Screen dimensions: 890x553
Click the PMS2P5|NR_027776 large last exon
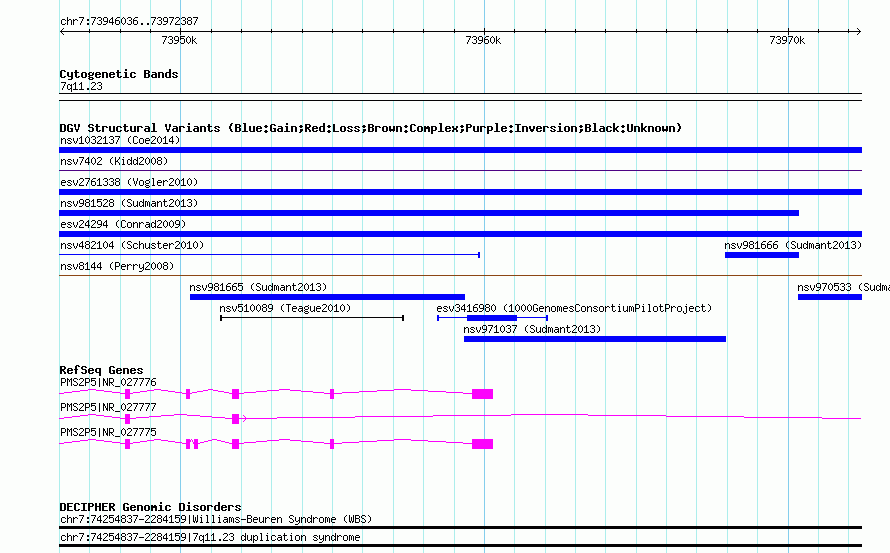(482, 394)
